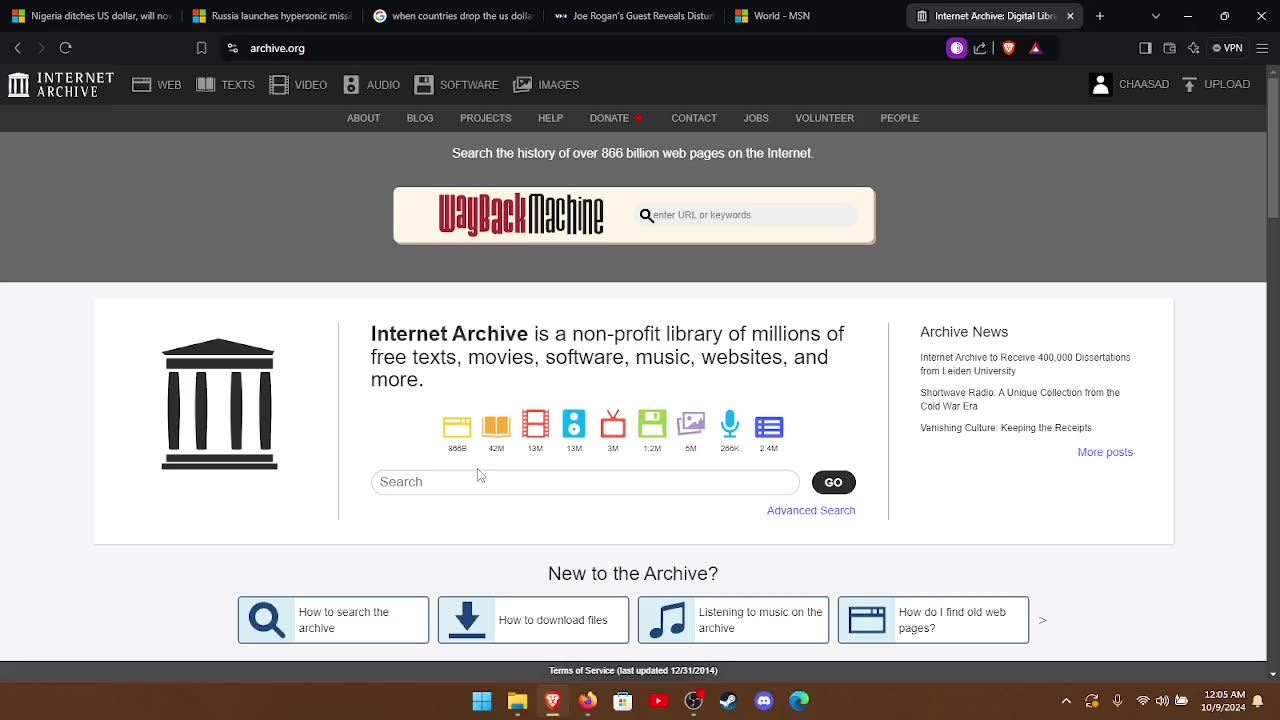Open Listening to music on the archive card
The height and width of the screenshot is (720, 1280).
pos(733,620)
